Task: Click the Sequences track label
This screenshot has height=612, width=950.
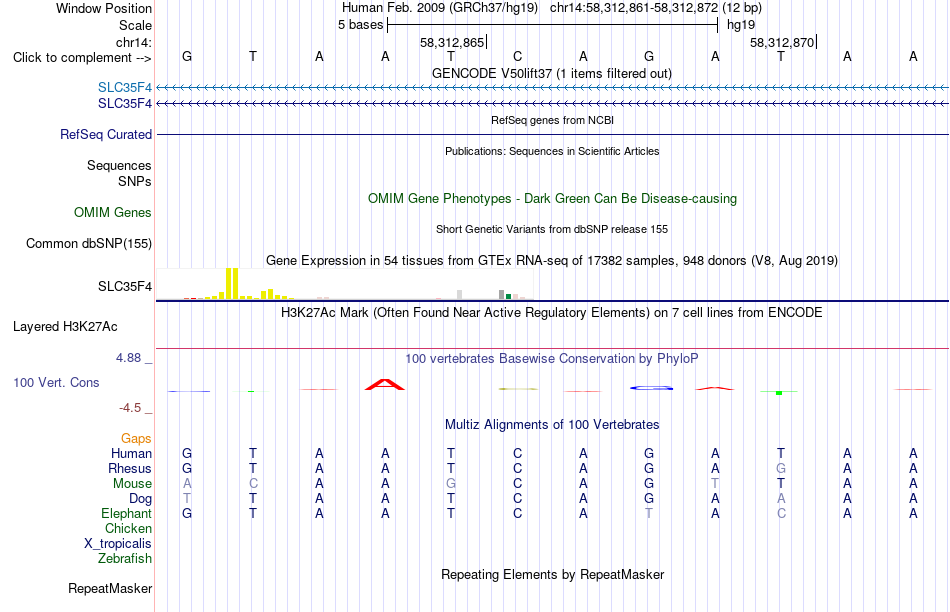Action: pos(119,165)
